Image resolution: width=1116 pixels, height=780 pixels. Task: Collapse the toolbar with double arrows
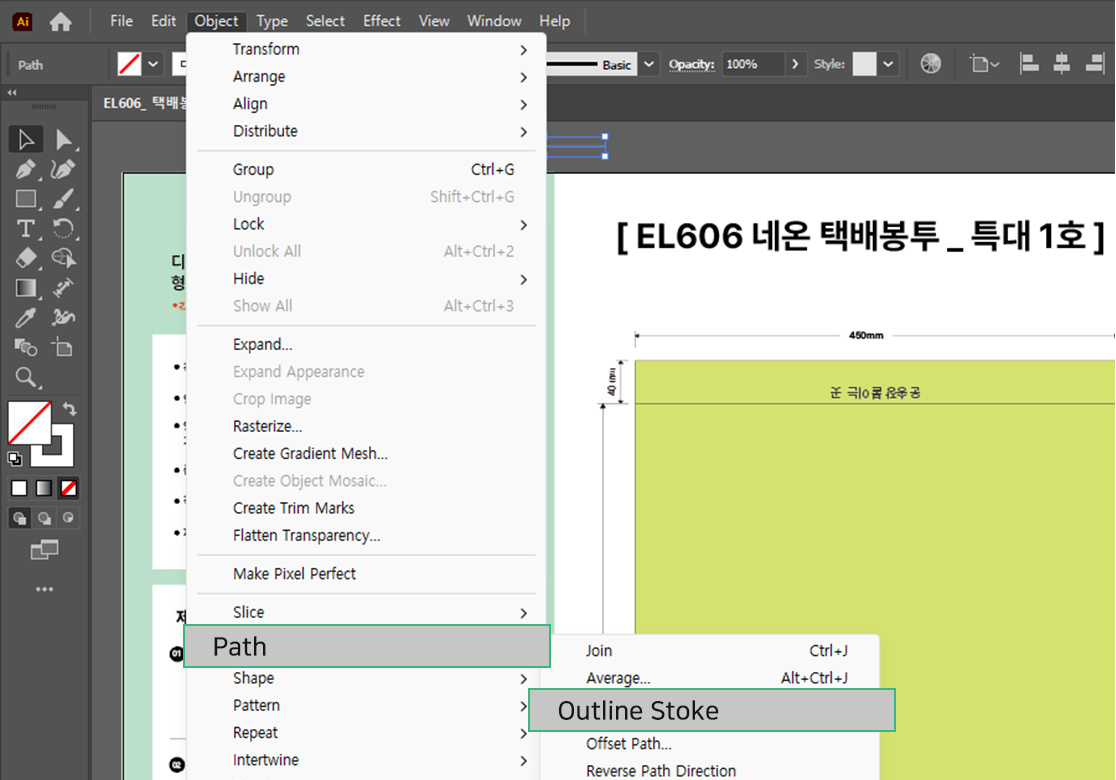[12, 93]
